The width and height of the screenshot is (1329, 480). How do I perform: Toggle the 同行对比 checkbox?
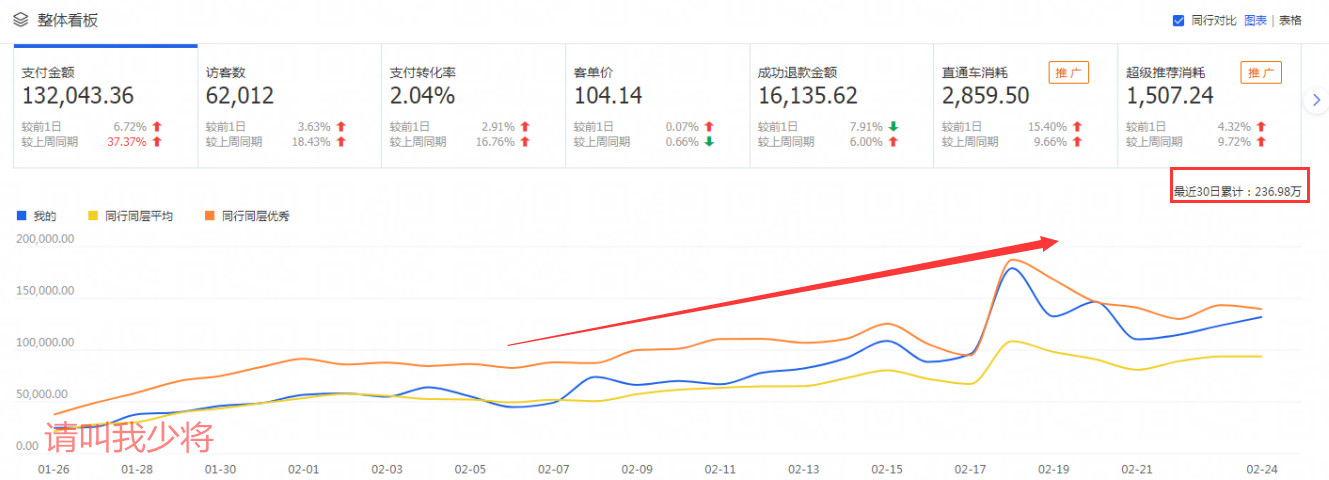coord(1178,20)
